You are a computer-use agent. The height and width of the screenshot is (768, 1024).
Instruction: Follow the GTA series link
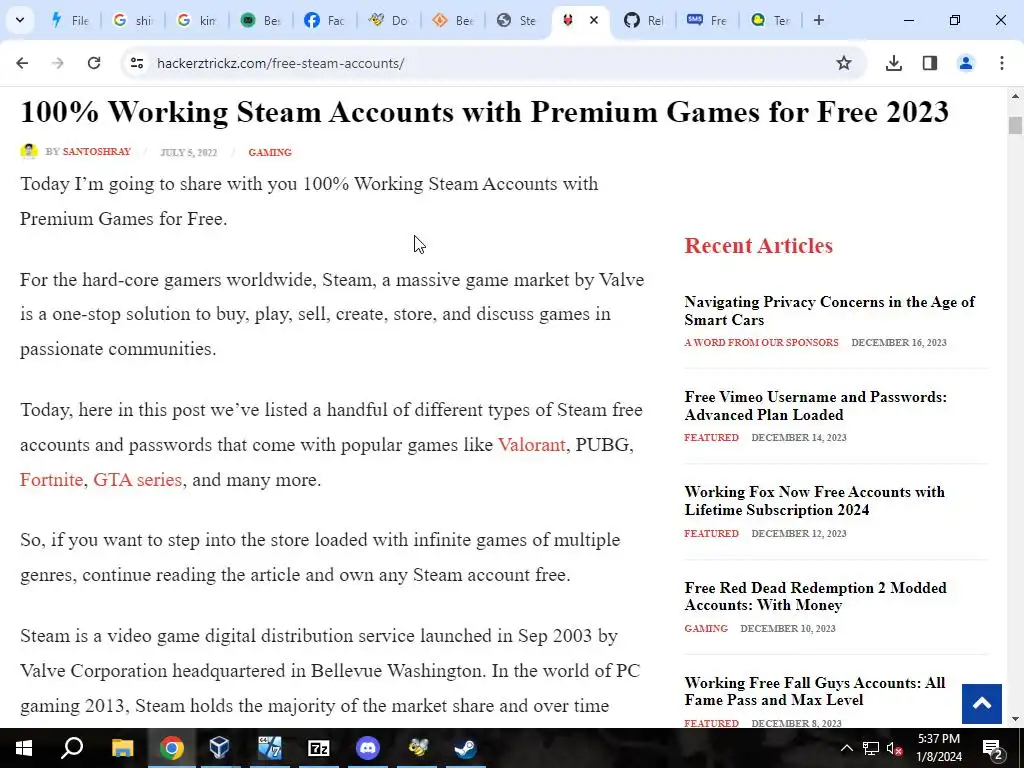click(x=138, y=480)
